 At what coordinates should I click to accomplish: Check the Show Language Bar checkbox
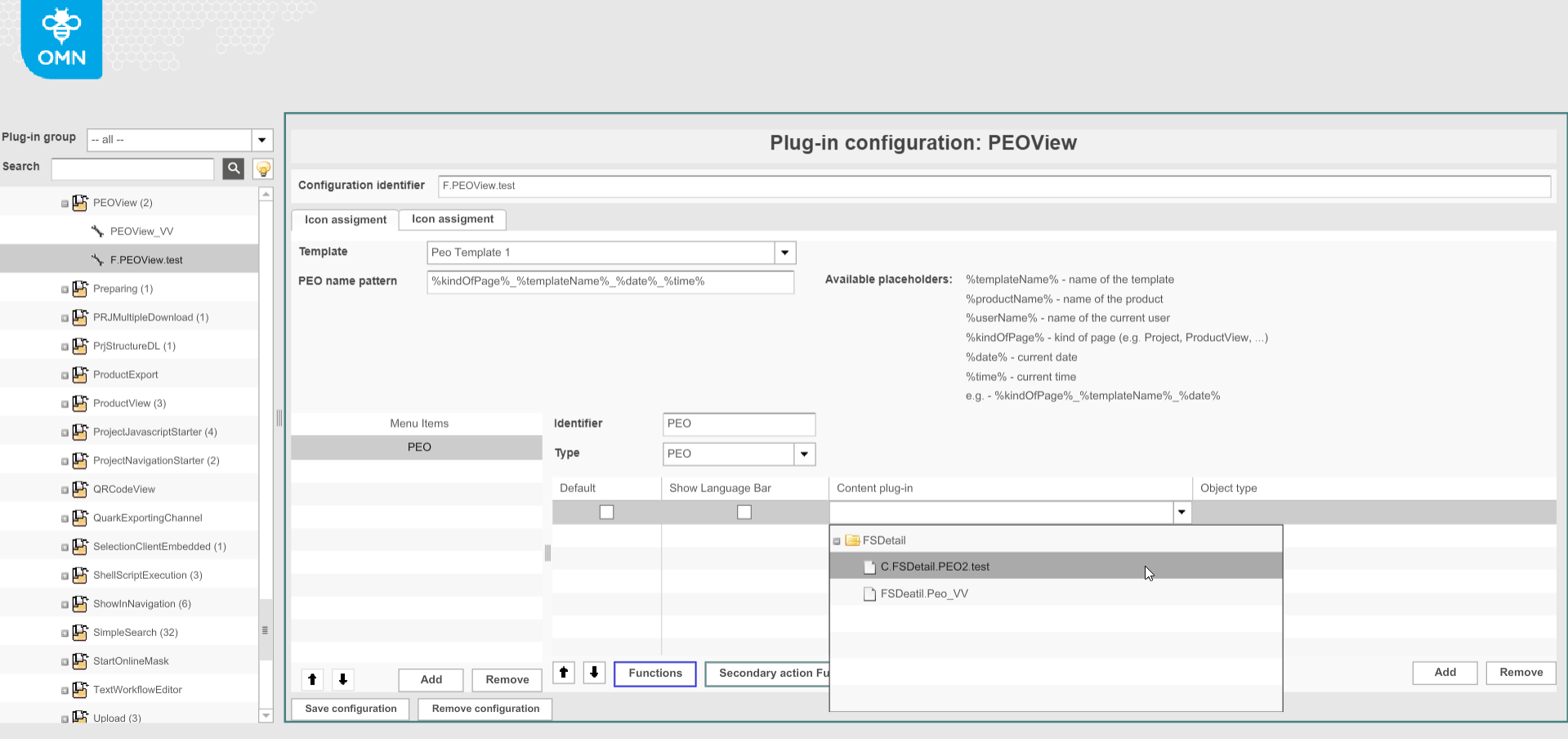744,511
